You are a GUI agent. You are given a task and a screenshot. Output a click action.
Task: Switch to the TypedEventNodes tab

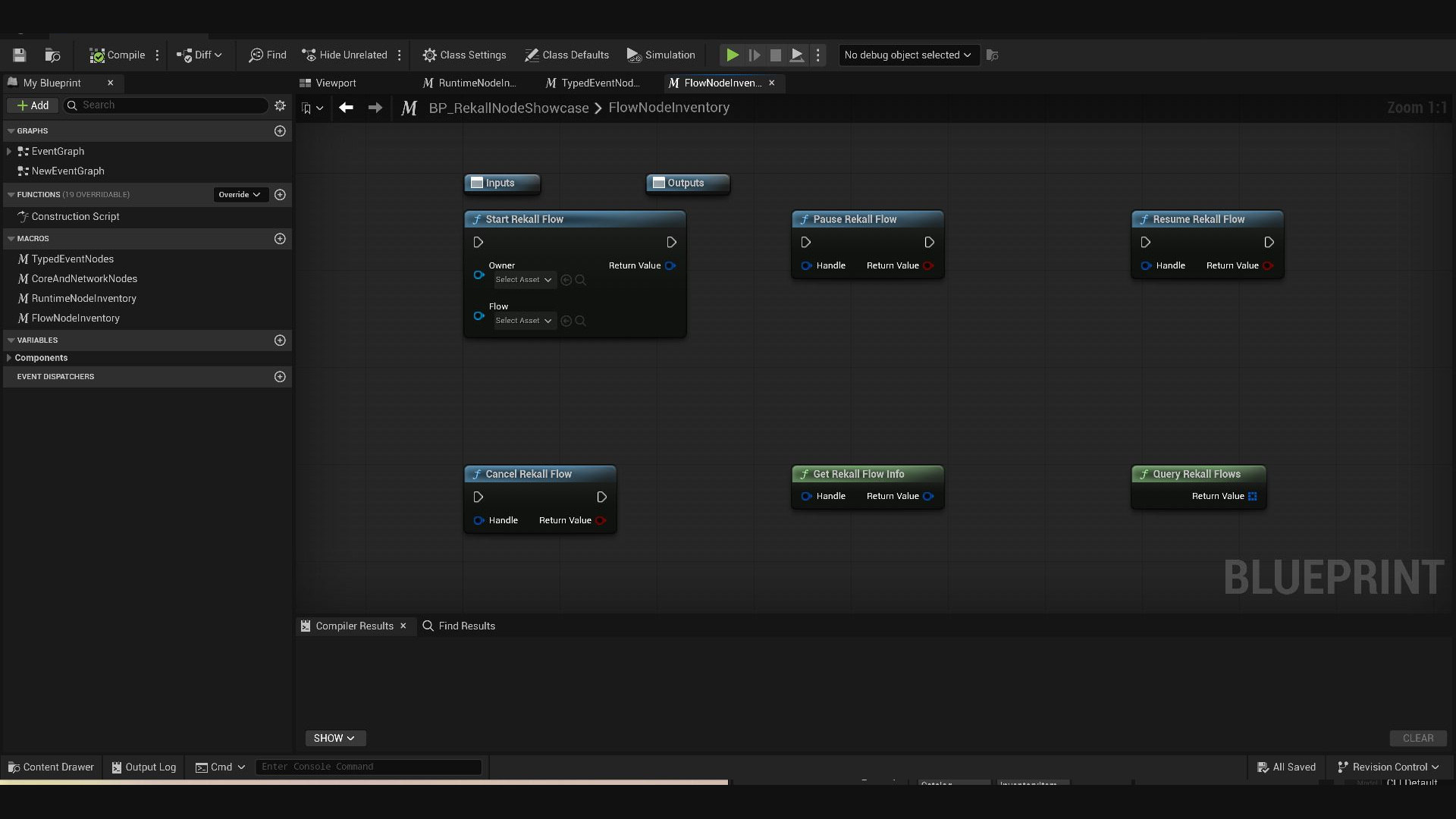[x=592, y=83]
